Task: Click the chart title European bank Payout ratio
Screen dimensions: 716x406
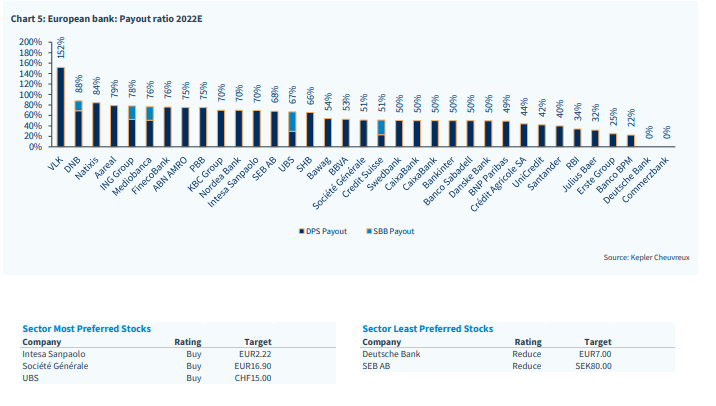Action: [106, 19]
